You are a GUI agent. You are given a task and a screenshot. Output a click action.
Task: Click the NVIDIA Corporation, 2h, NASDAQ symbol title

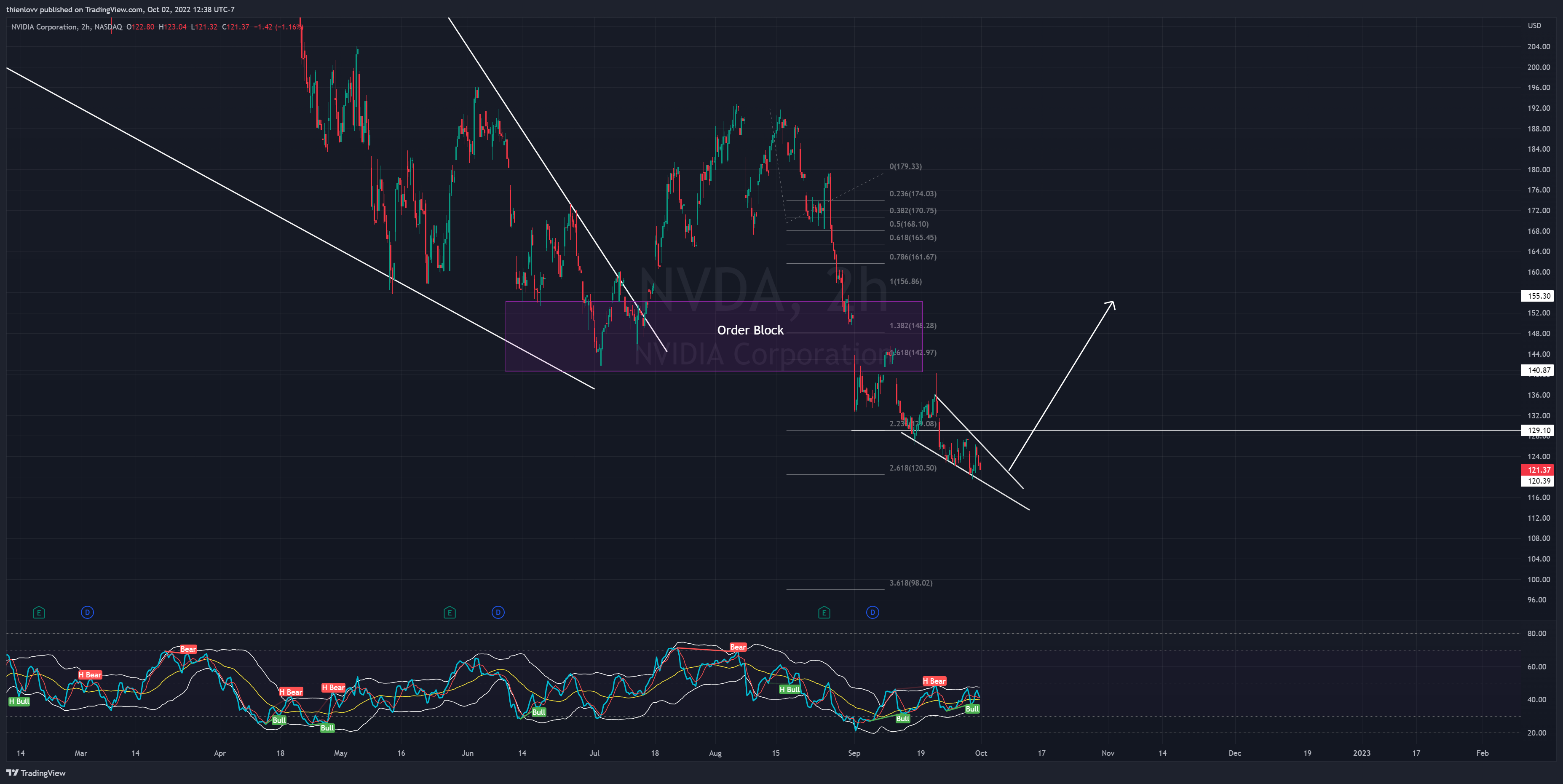click(67, 27)
